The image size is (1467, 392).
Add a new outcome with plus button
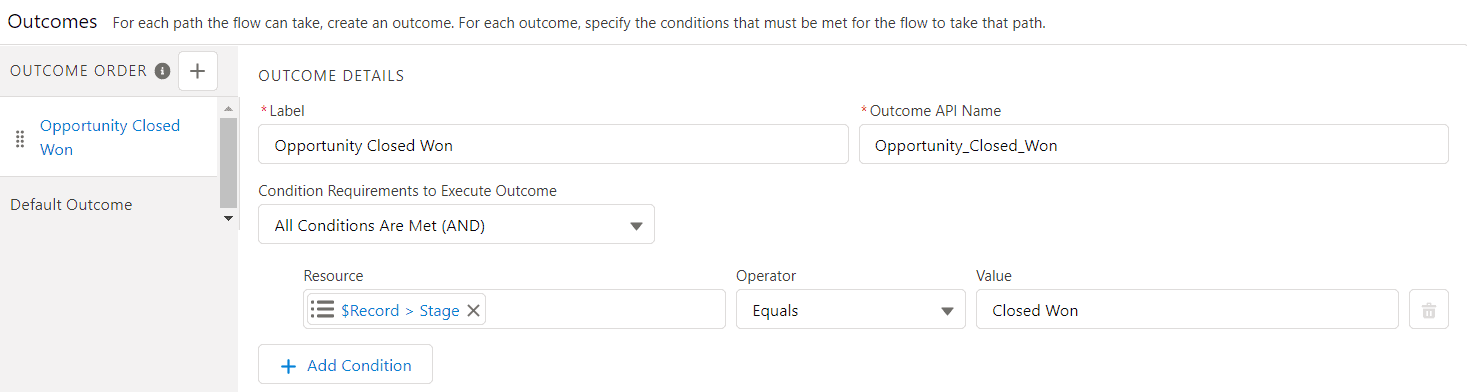click(198, 71)
